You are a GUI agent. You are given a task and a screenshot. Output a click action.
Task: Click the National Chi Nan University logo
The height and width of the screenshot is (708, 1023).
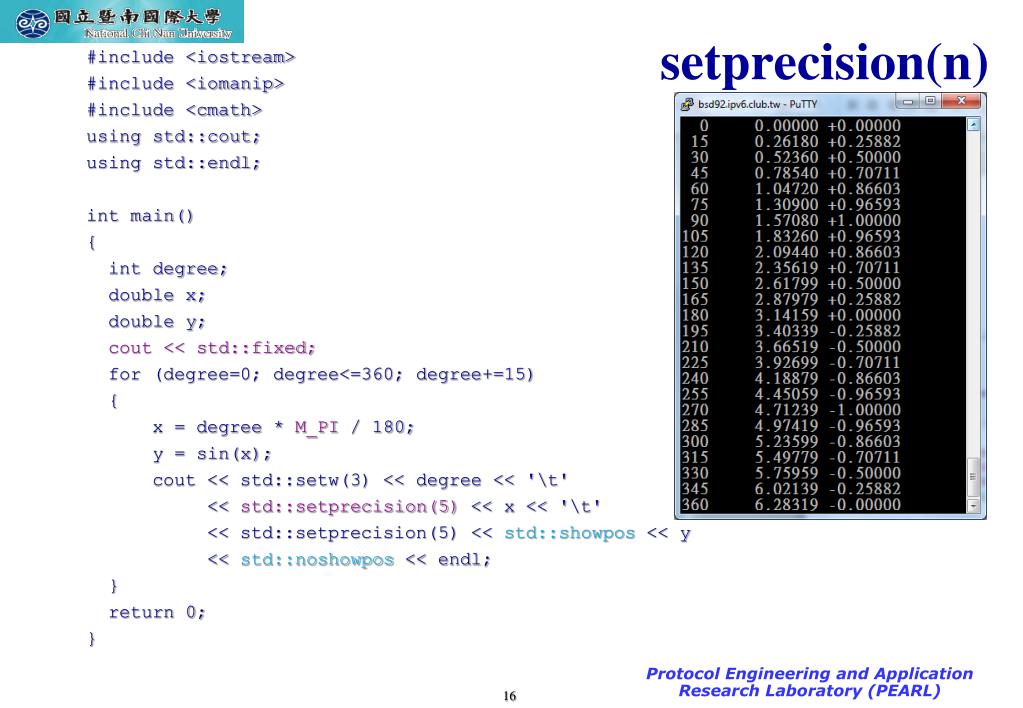pos(121,22)
